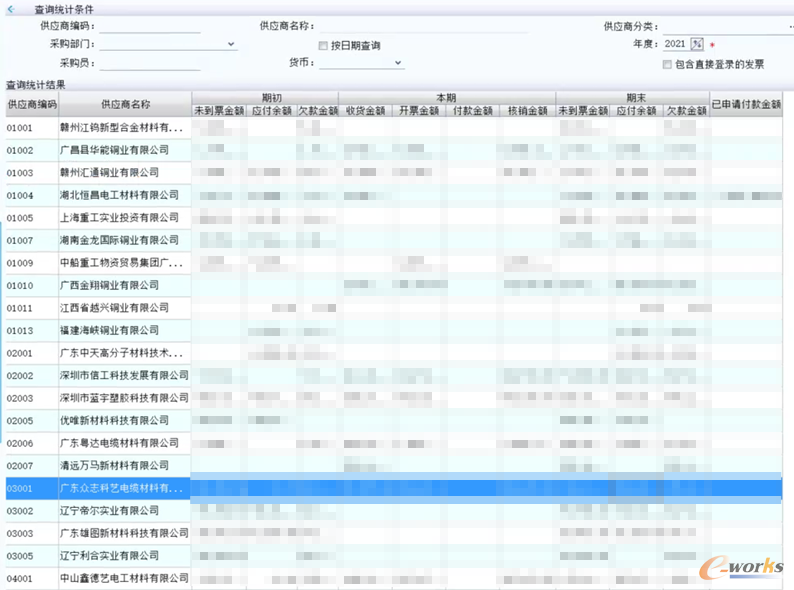Select row 福建海峡铜业有限公司

point(394,331)
